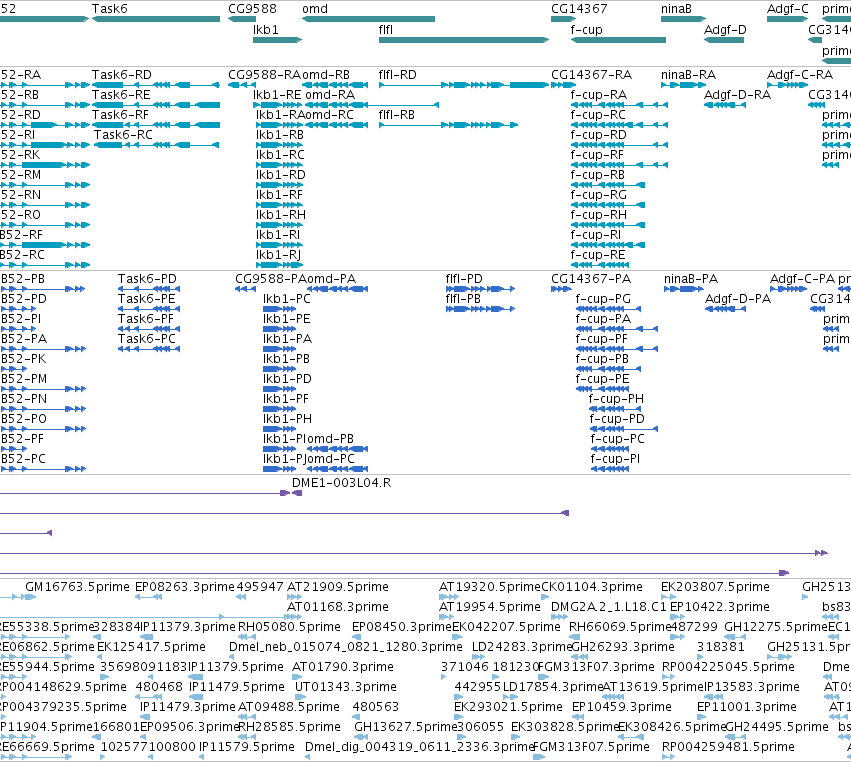The height and width of the screenshot is (762, 851).
Task: Click transcript lkb1-RH
Action: click(281, 214)
